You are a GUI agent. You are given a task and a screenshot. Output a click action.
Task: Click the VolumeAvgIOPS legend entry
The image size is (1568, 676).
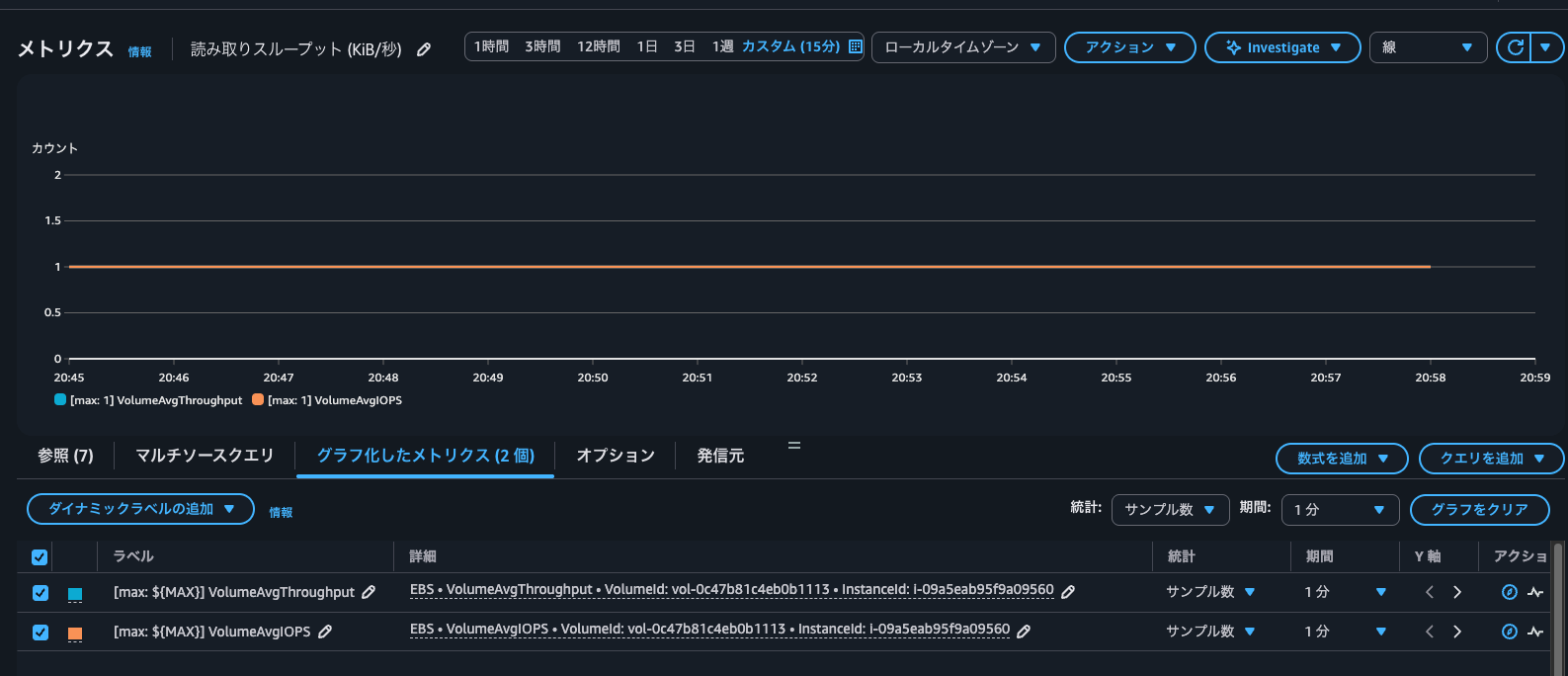click(327, 400)
